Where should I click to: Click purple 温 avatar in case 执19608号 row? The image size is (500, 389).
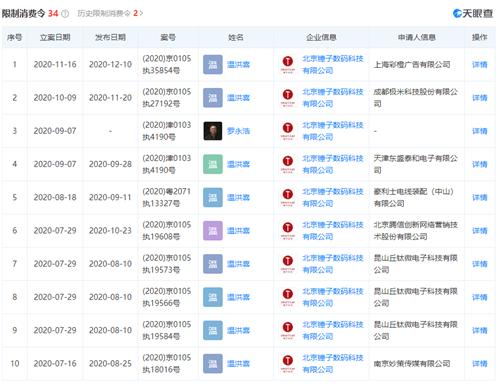pos(213,230)
